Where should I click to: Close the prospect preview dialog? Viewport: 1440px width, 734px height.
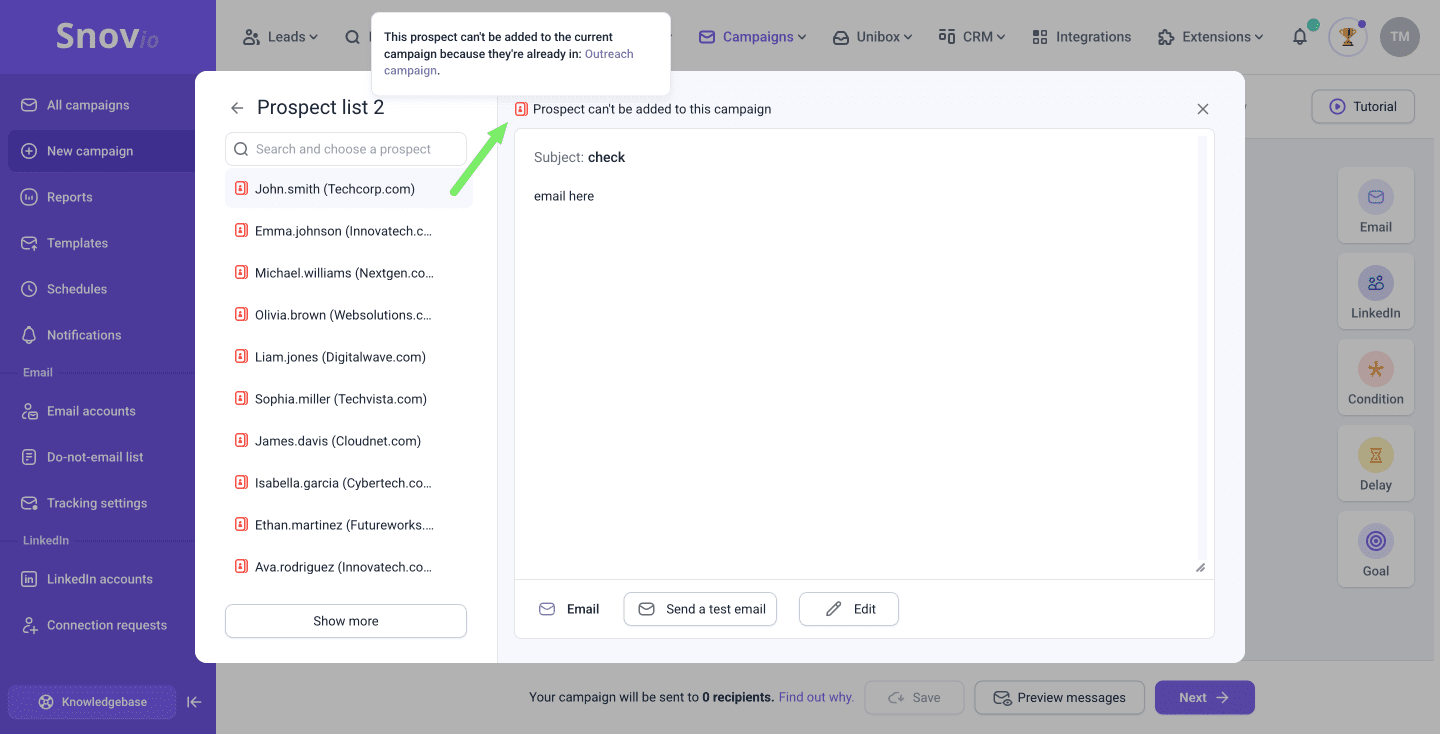[1203, 109]
